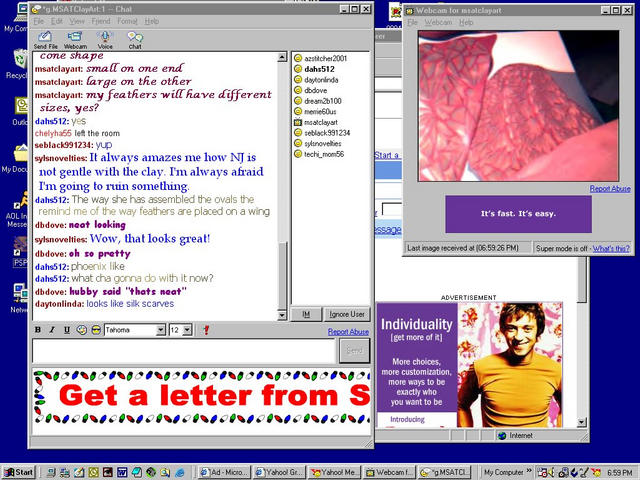Open the View menu in chat window
The width and height of the screenshot is (640, 480).
(77, 21)
